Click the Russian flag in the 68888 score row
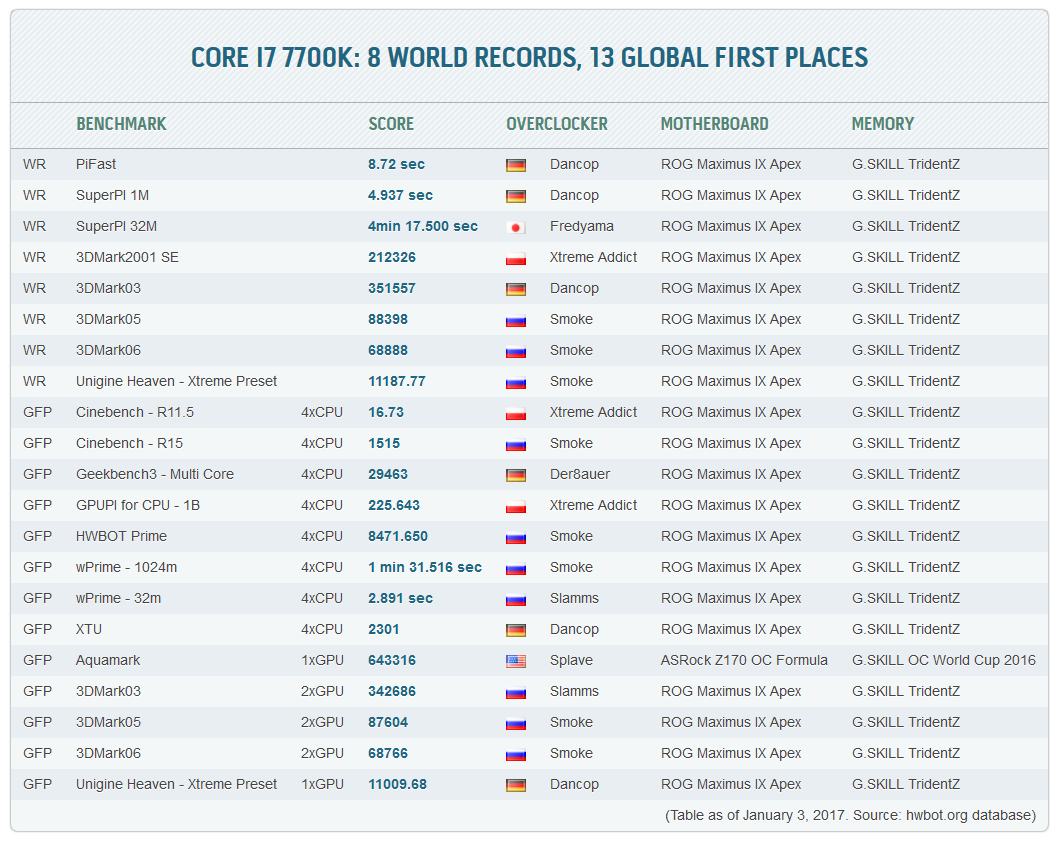Screen dimensions: 1059x841 [516, 351]
